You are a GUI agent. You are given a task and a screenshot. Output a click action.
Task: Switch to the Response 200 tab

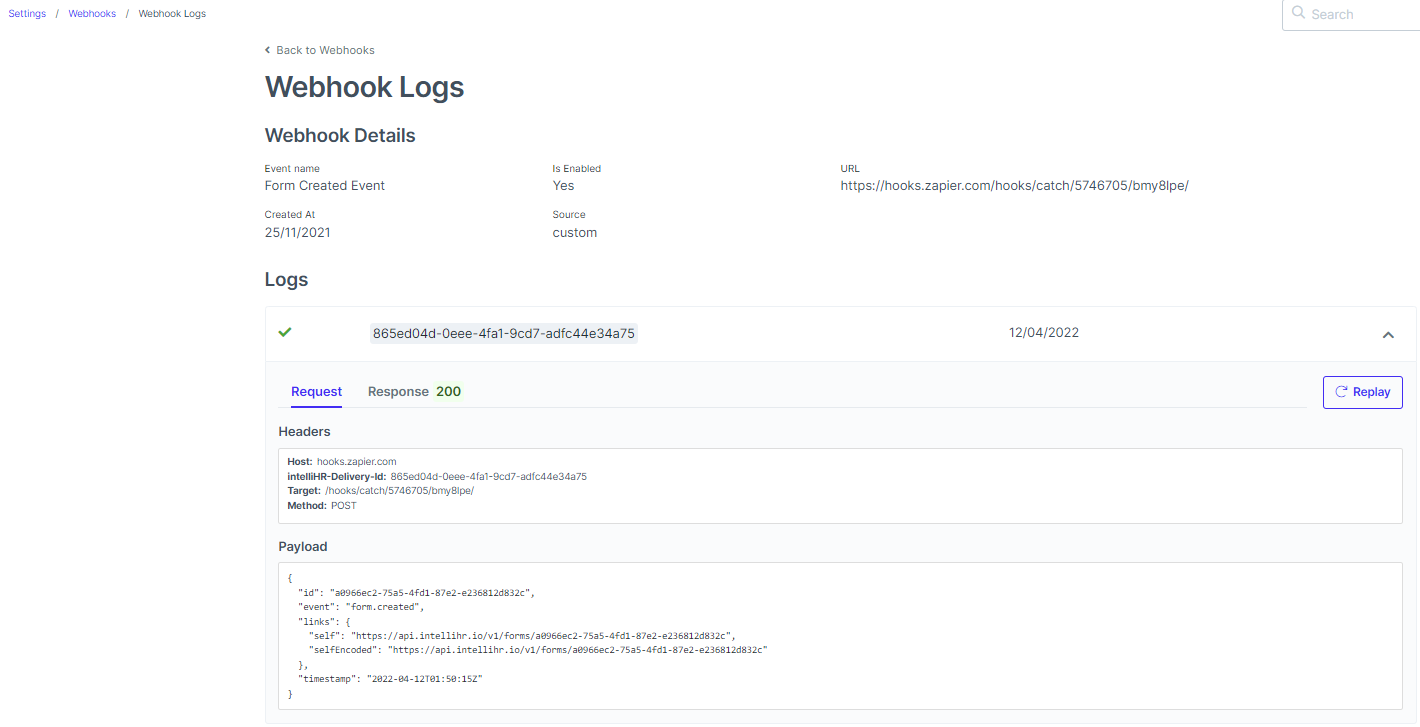point(413,391)
